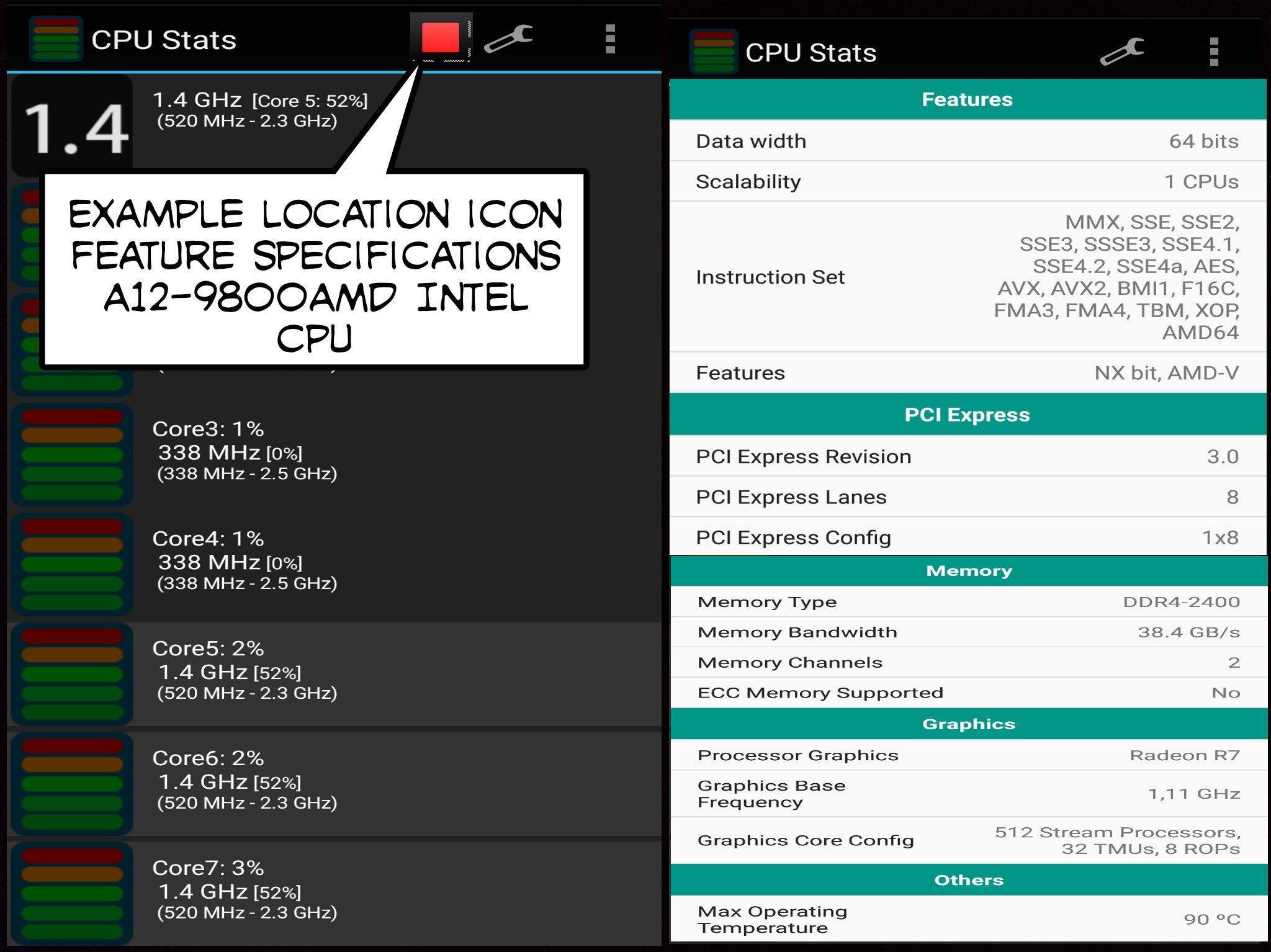Tap the Graphics section header
The width and height of the screenshot is (1271, 952).
(969, 724)
